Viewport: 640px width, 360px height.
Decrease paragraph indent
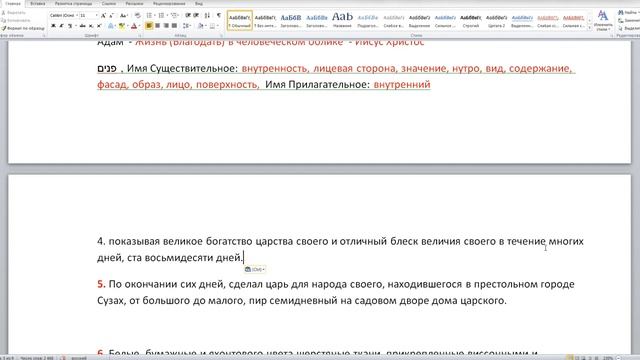click(188, 15)
